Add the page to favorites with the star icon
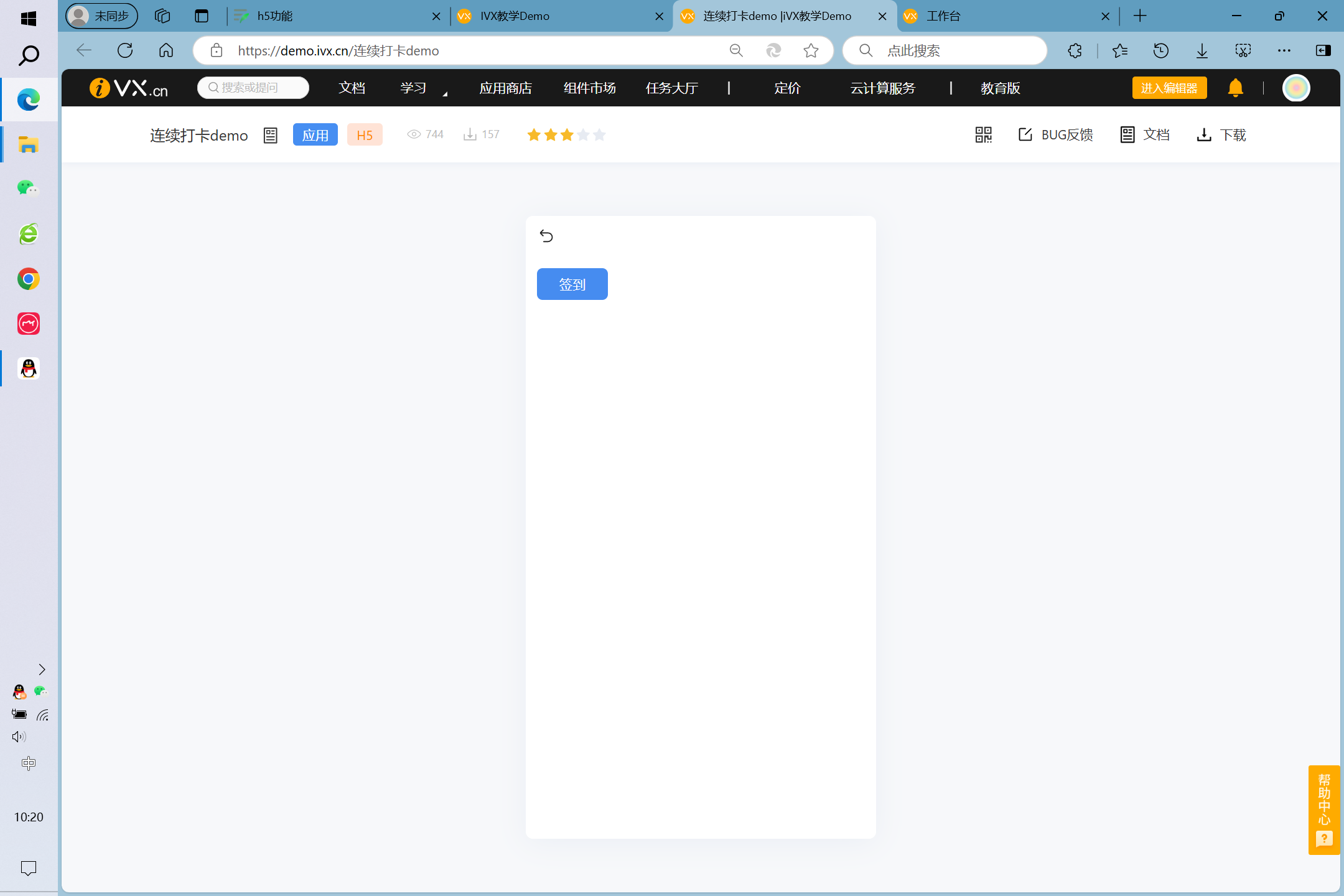Viewport: 1344px width, 896px height. (811, 50)
